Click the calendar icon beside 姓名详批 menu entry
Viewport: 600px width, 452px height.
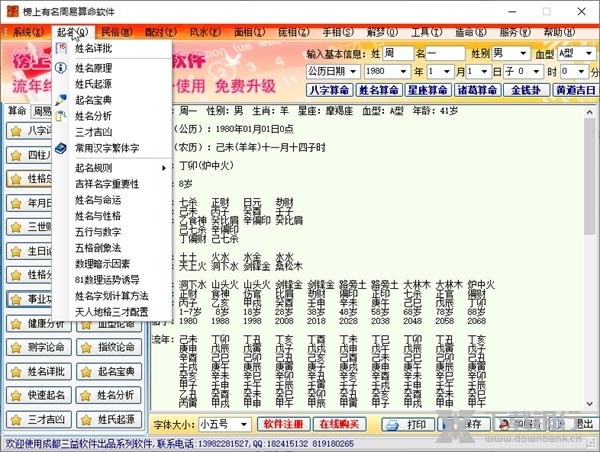[61, 48]
